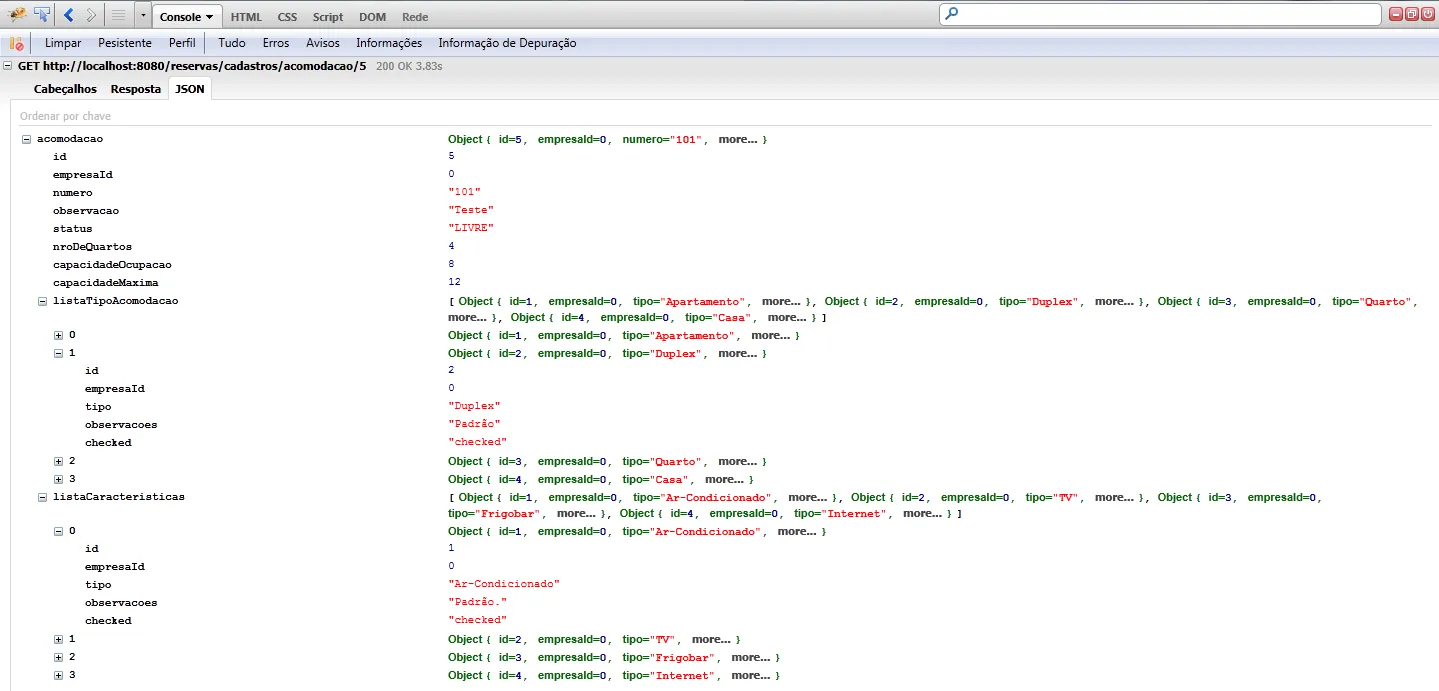Viewport: 1439px width, 691px height.
Task: Open the Cabeçalhos tab of the request
Action: (x=65, y=89)
